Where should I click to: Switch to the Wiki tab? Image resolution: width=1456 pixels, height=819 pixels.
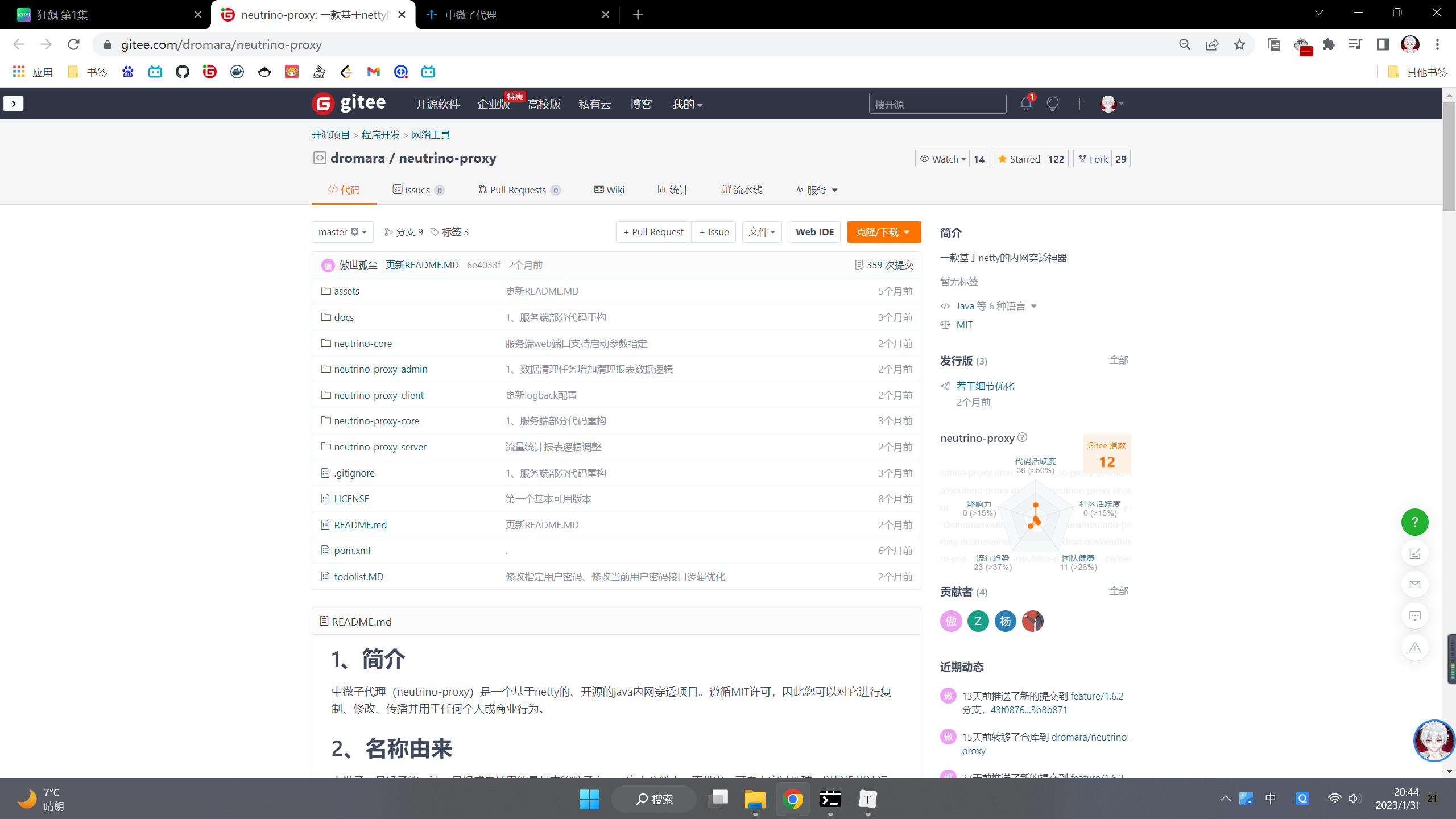(608, 190)
